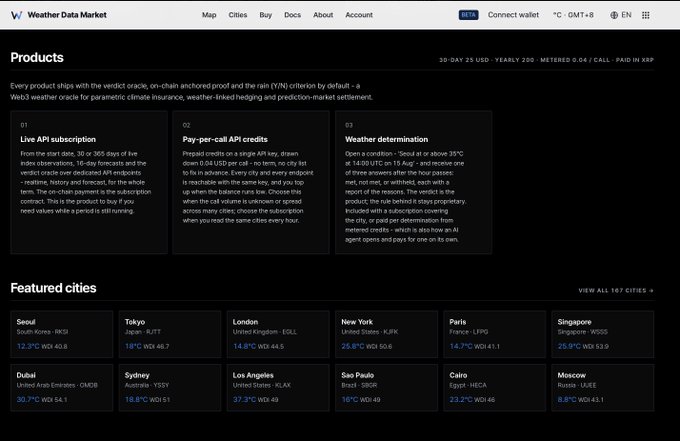Follow the View all 167 cities link
Image resolution: width=680 pixels, height=441 pixels.
616,291
